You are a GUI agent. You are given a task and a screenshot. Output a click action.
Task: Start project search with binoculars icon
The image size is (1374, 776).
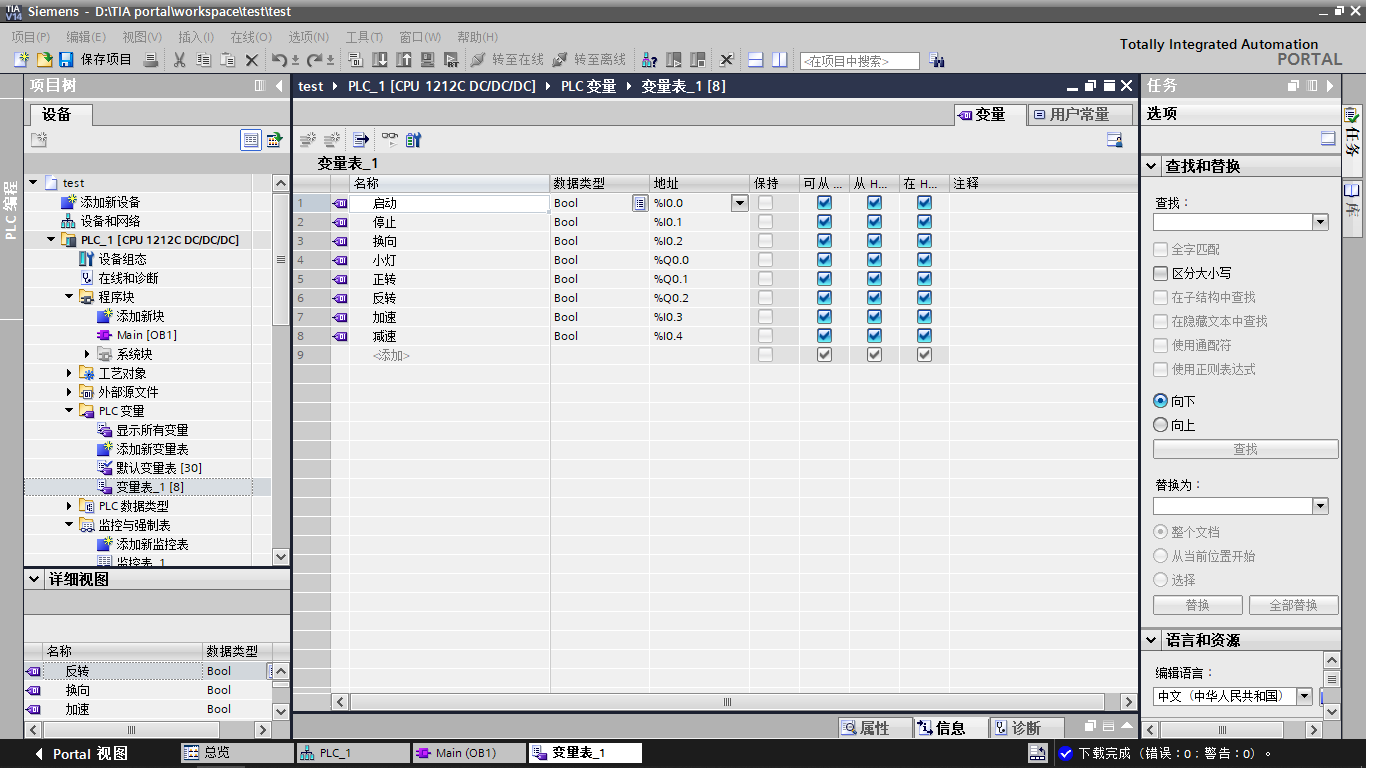click(x=936, y=60)
